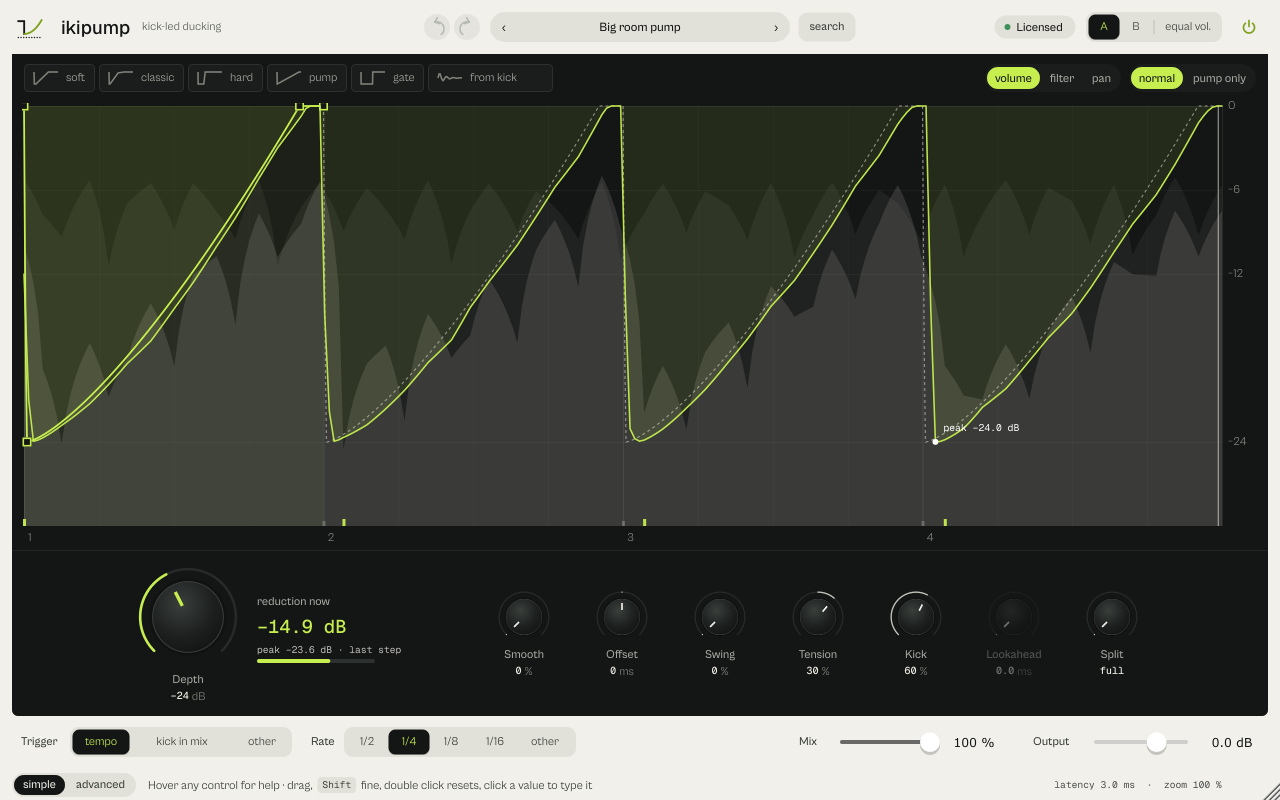The image size is (1280, 800).
Task: Click the Offset knob
Action: (x=622, y=617)
